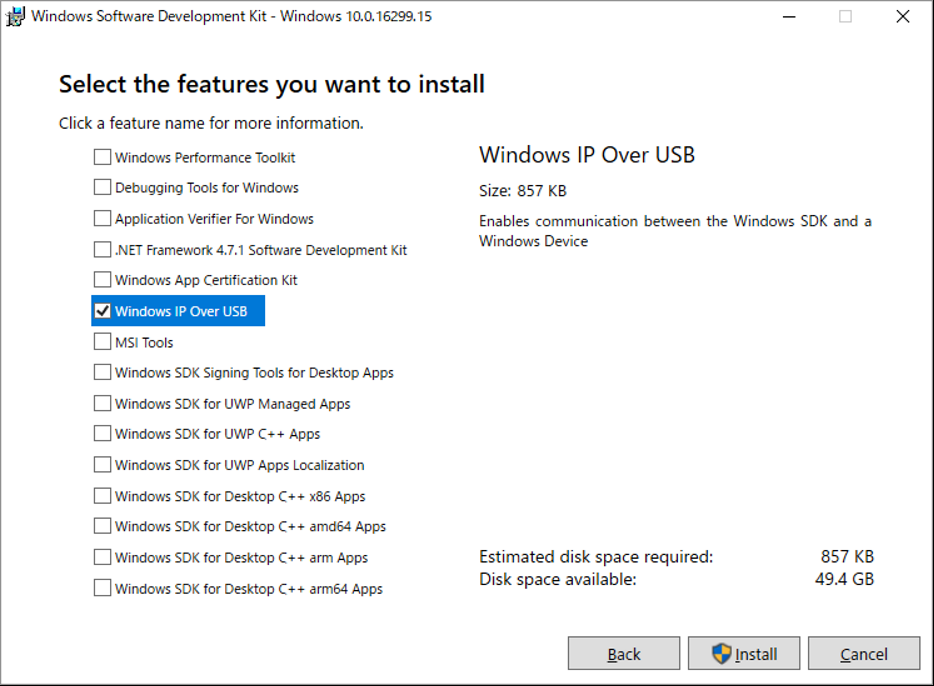This screenshot has height=686, width=934.
Task: Tick Windows SDK for Desktop C++ x86 Apps
Action: pos(102,495)
